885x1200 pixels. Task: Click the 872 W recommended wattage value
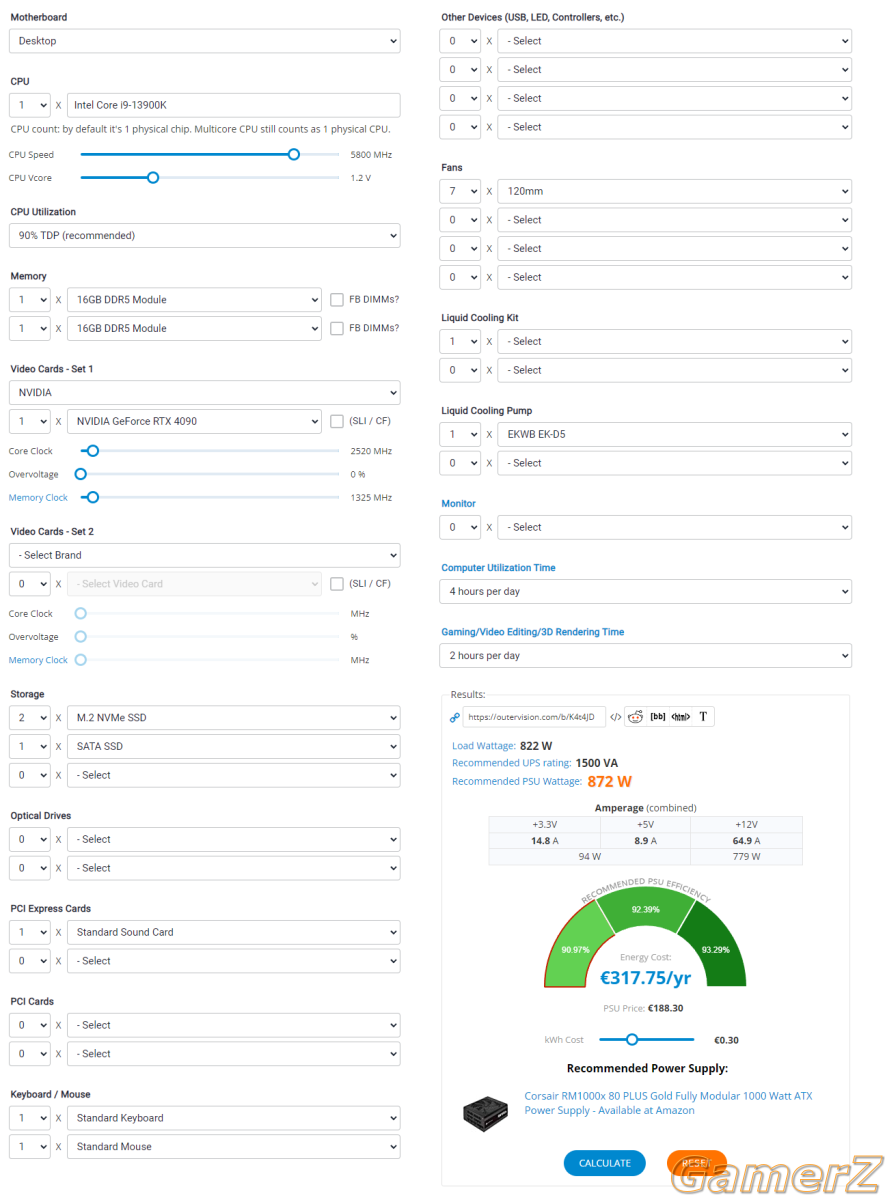[x=609, y=781]
